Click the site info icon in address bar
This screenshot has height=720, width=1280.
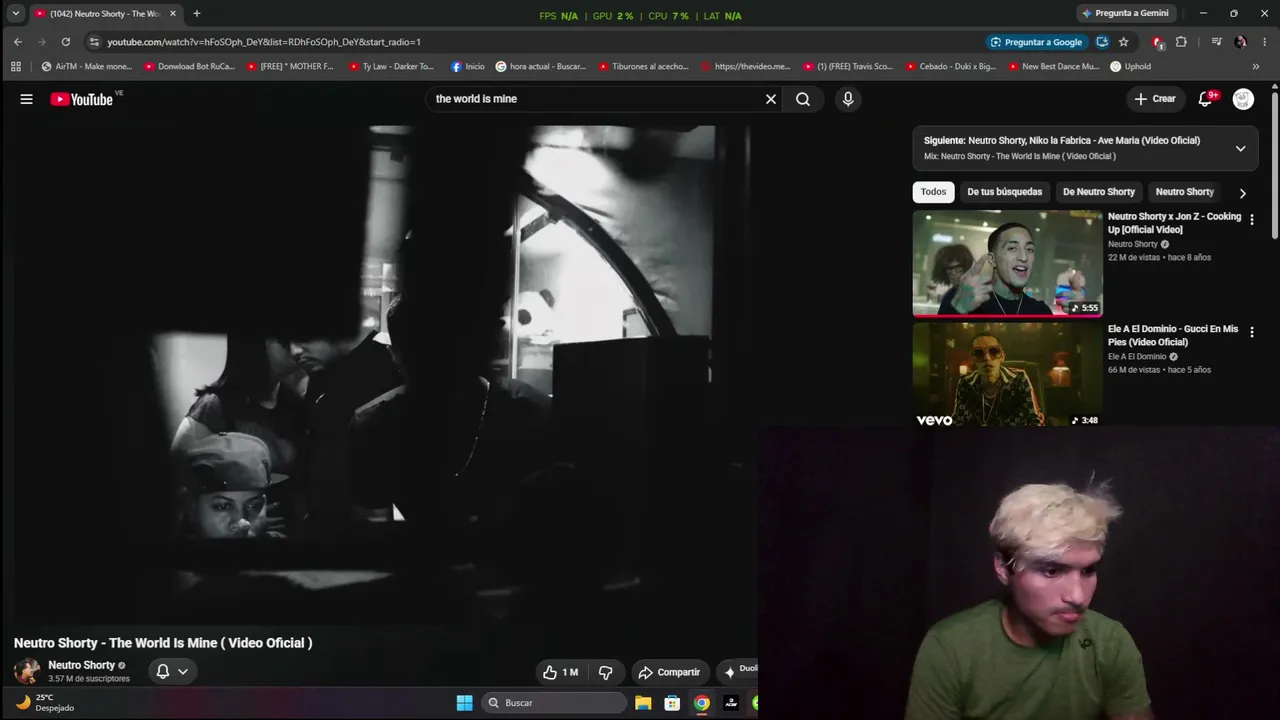(x=94, y=42)
